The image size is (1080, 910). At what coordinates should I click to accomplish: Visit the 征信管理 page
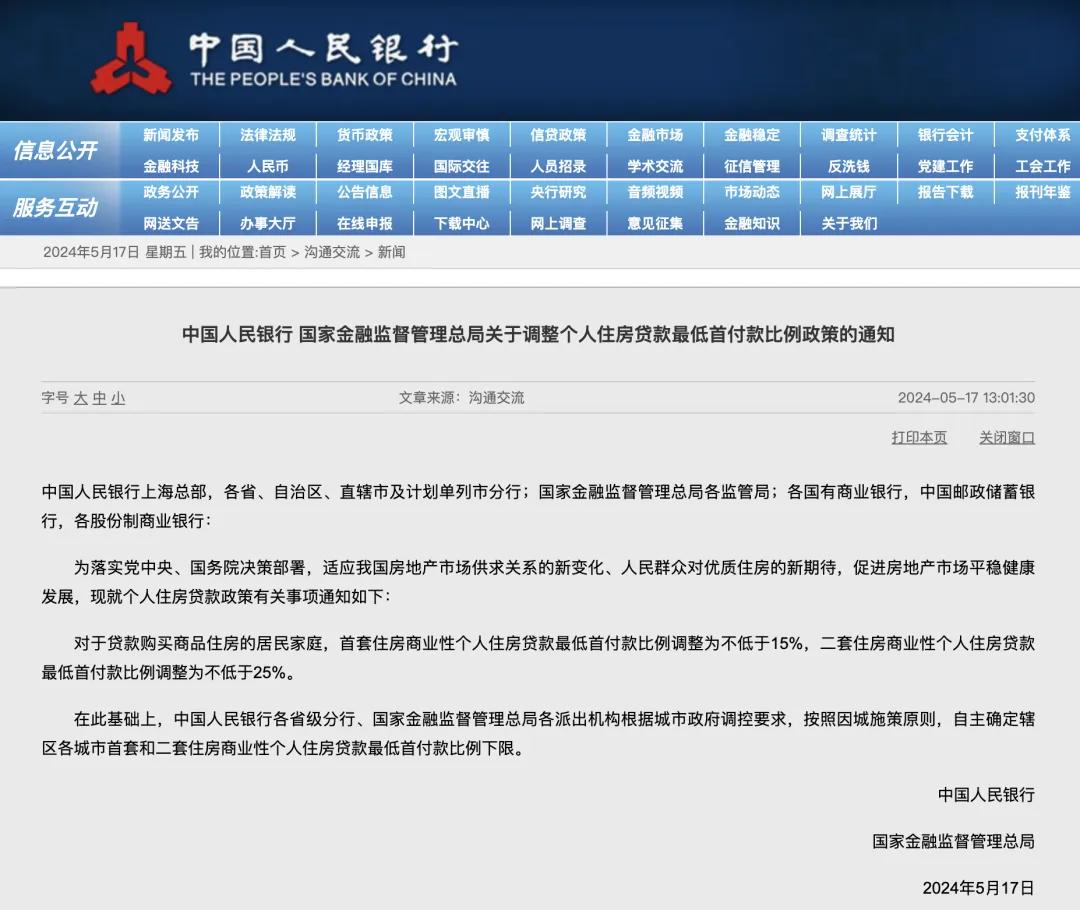752,164
